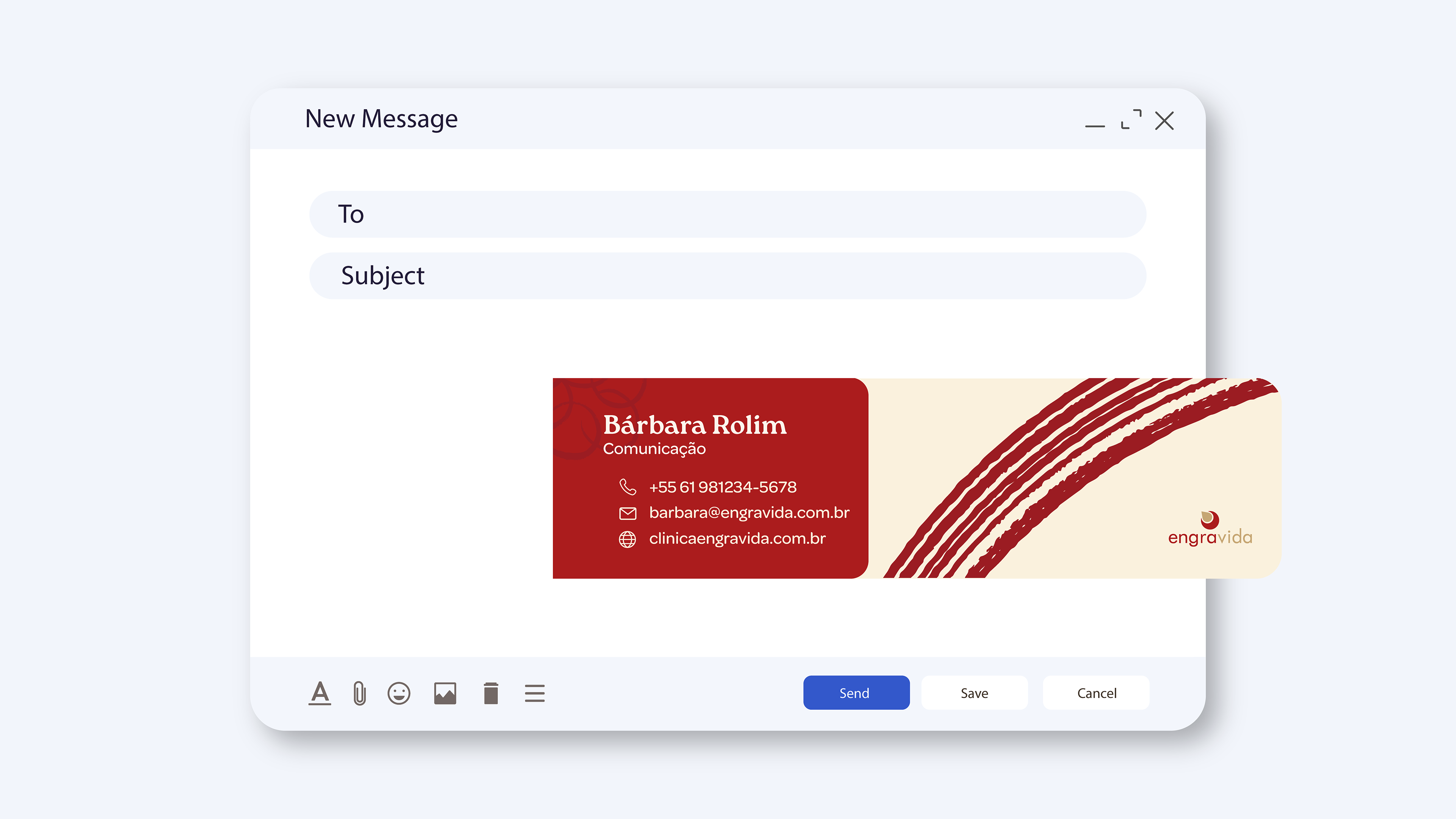Select the name Bárbara Rolim
Image resolution: width=1456 pixels, height=819 pixels.
[x=695, y=425]
